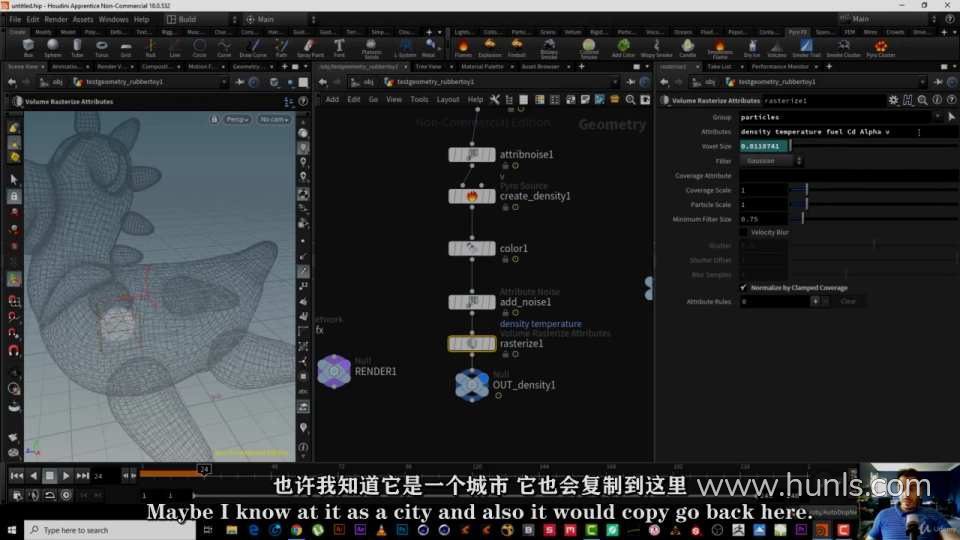Image resolution: width=960 pixels, height=540 pixels.
Task: Select the Tube shelf tool
Action: 77,47
